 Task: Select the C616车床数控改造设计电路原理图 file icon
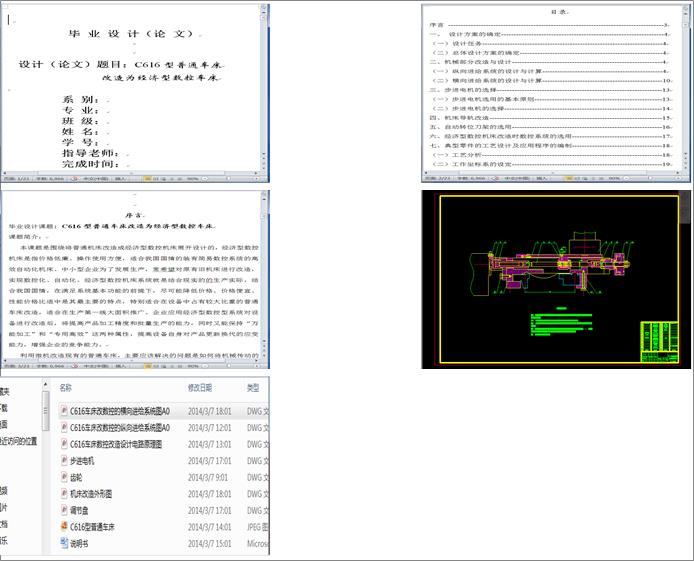pyautogui.click(x=64, y=444)
